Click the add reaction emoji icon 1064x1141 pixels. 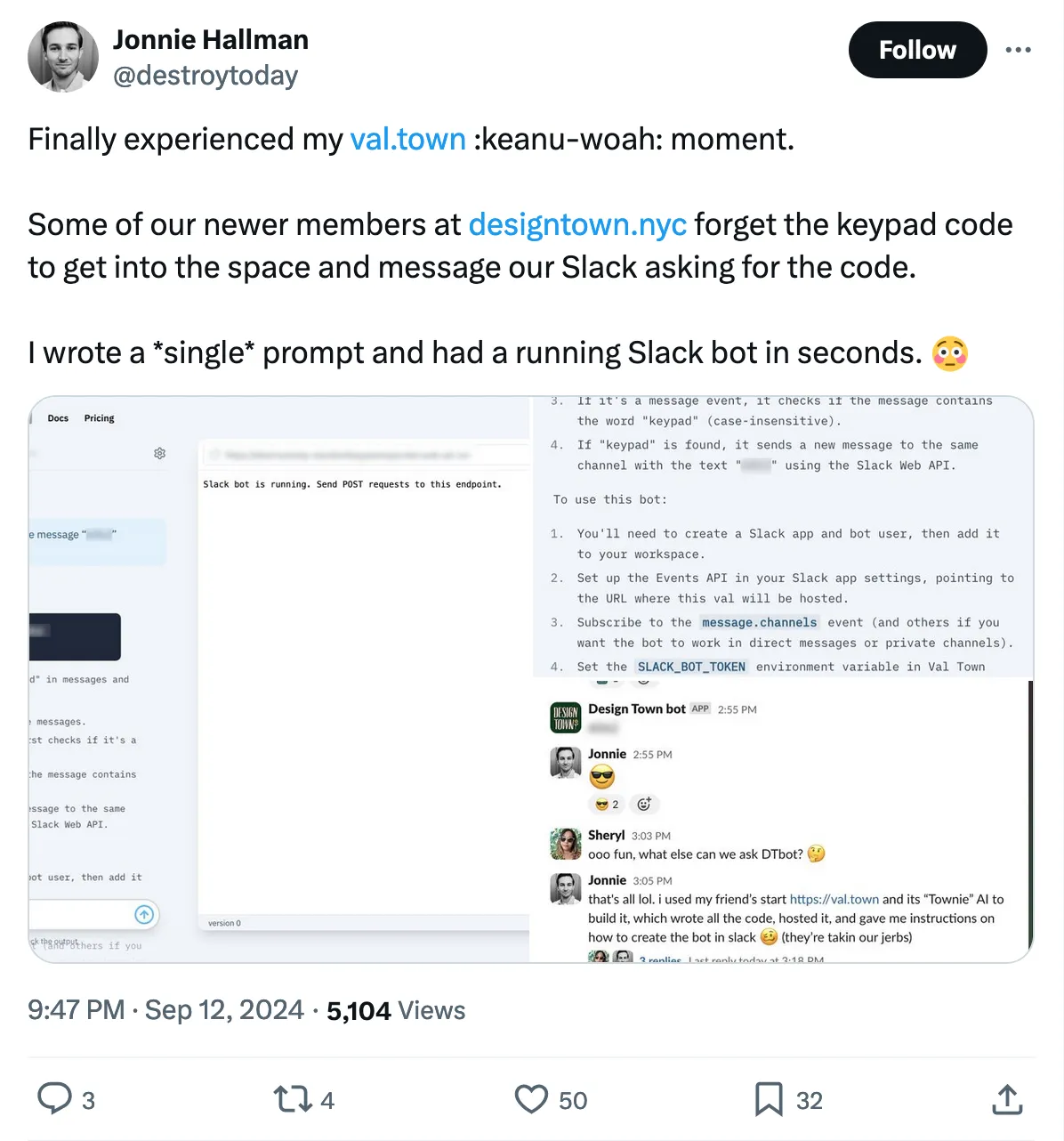click(x=644, y=804)
